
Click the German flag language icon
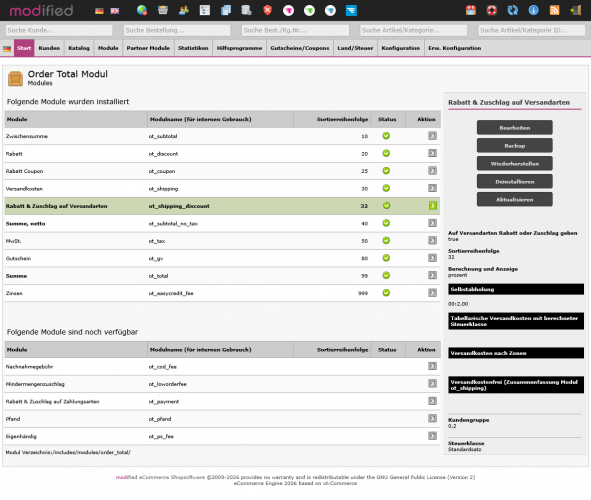pos(99,11)
